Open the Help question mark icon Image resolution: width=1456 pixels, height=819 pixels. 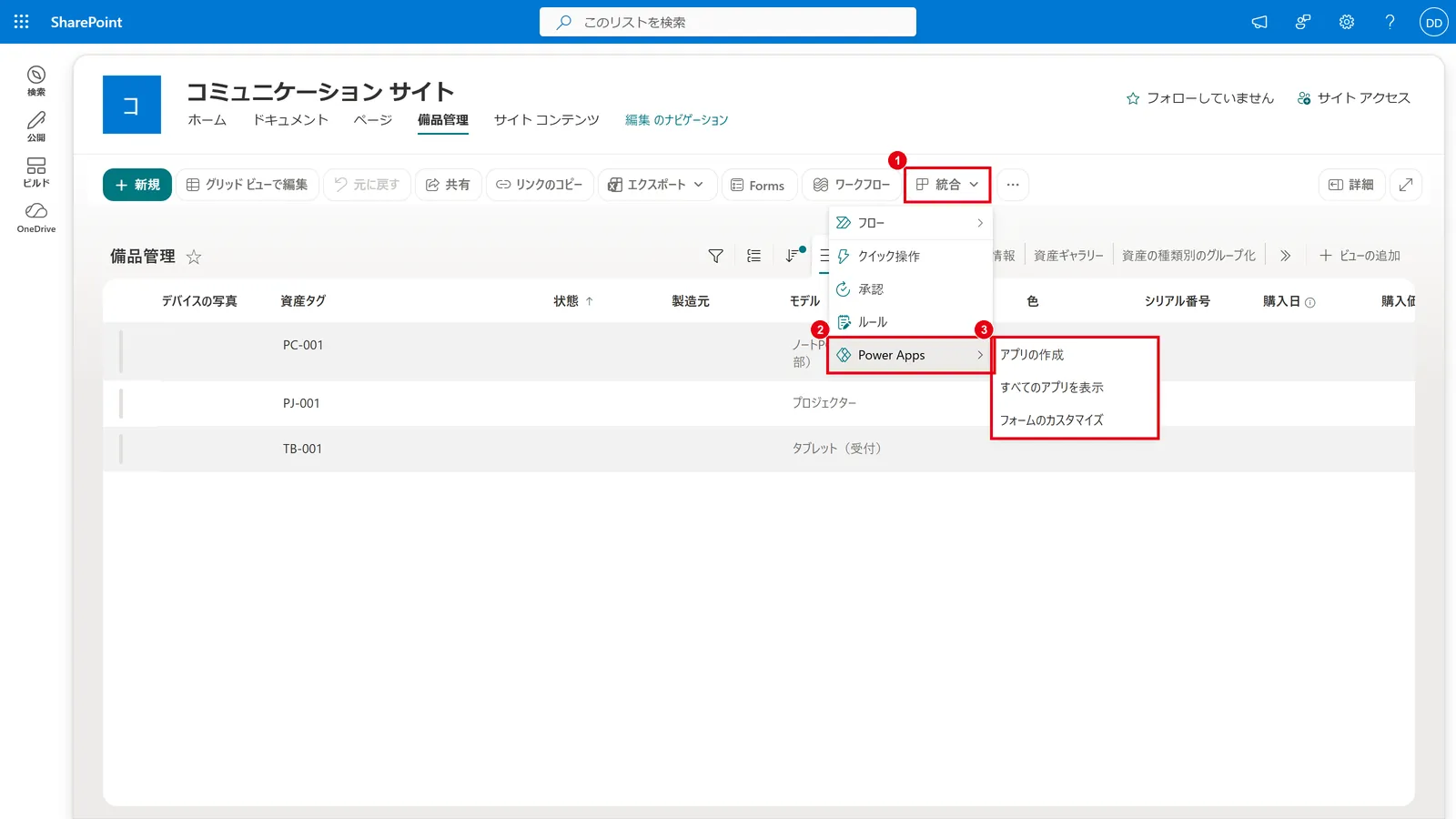[x=1390, y=22]
